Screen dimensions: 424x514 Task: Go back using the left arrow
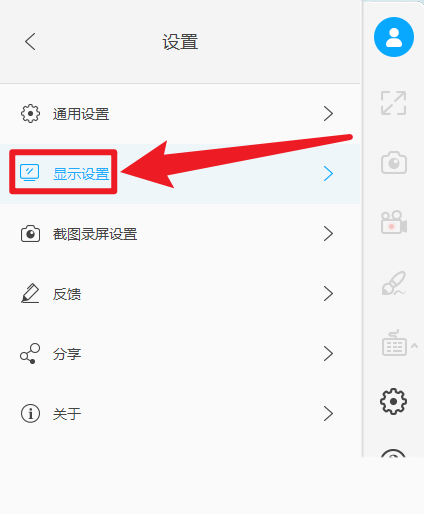(30, 42)
